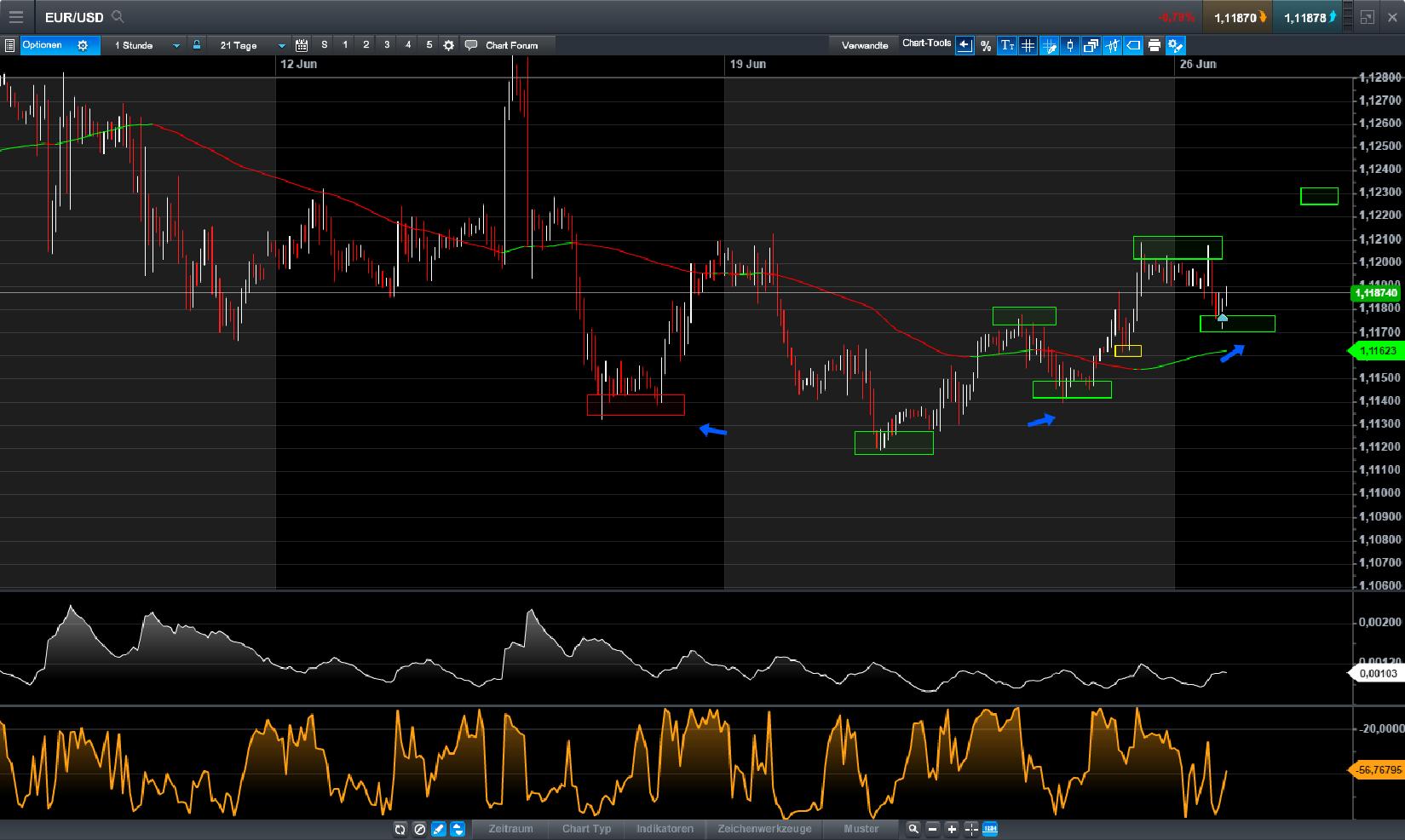Open the Indikatoren menu
Screen dimensions: 1405x840
point(665,828)
